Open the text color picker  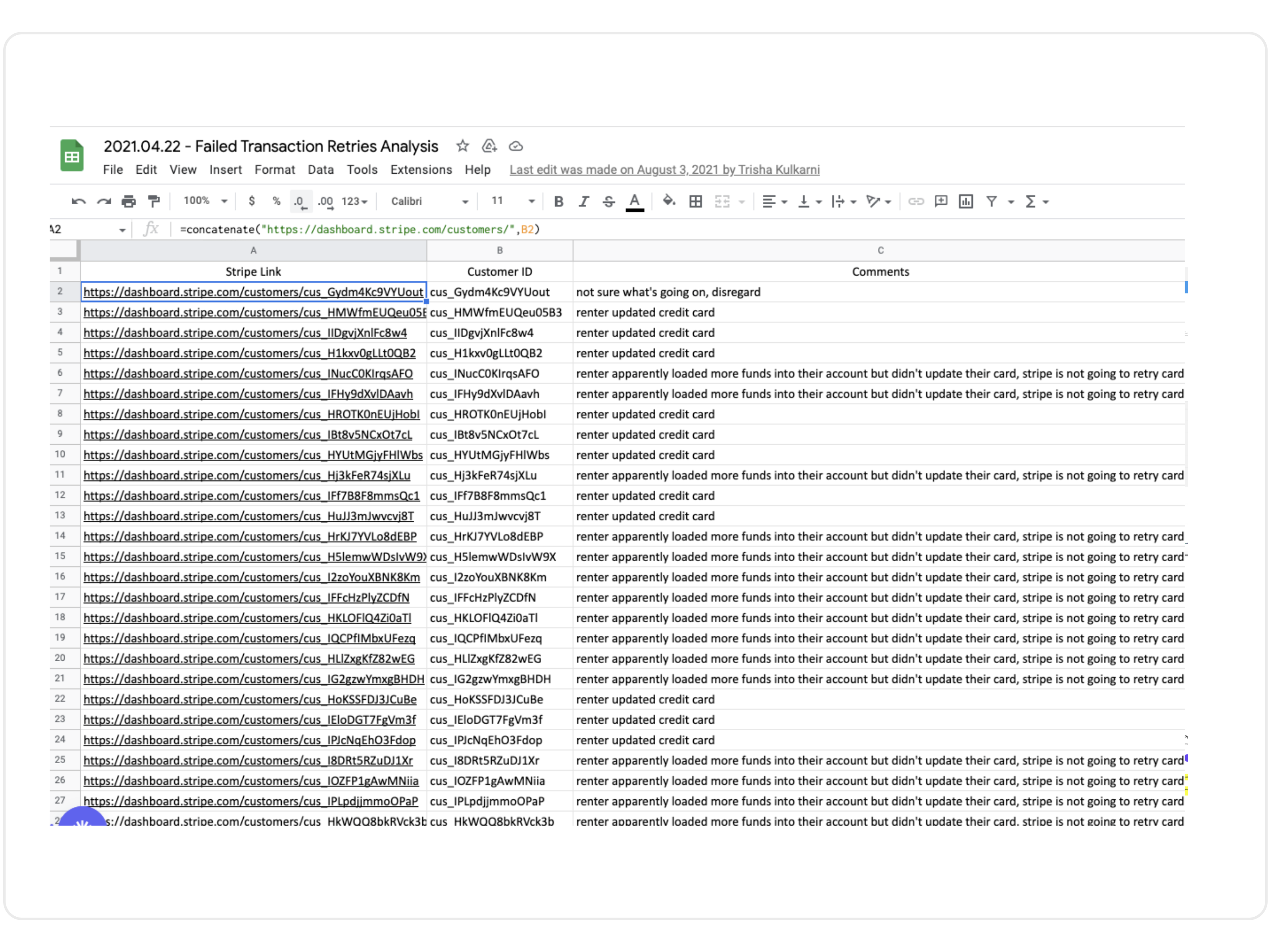[635, 202]
